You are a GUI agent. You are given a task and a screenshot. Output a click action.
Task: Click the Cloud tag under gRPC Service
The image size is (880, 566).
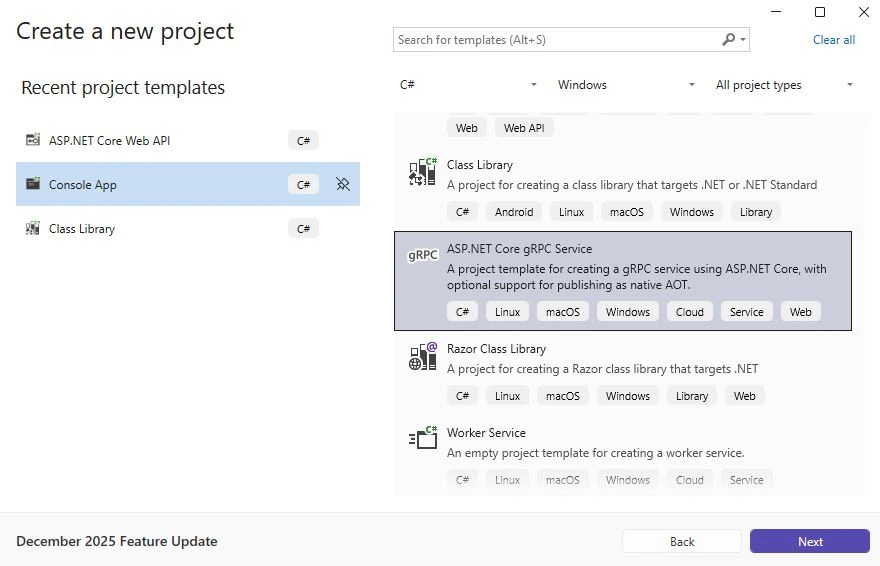[689, 312]
